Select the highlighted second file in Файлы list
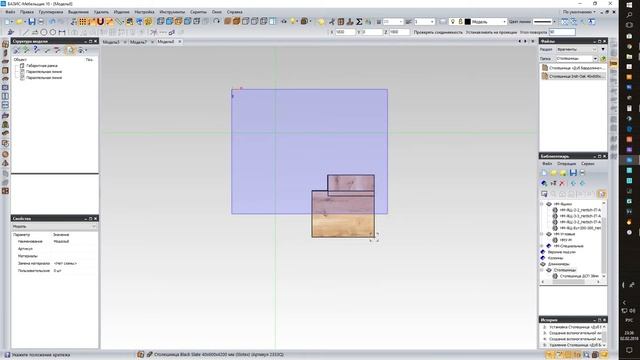Screen dimensions: 640x360 [573, 76]
